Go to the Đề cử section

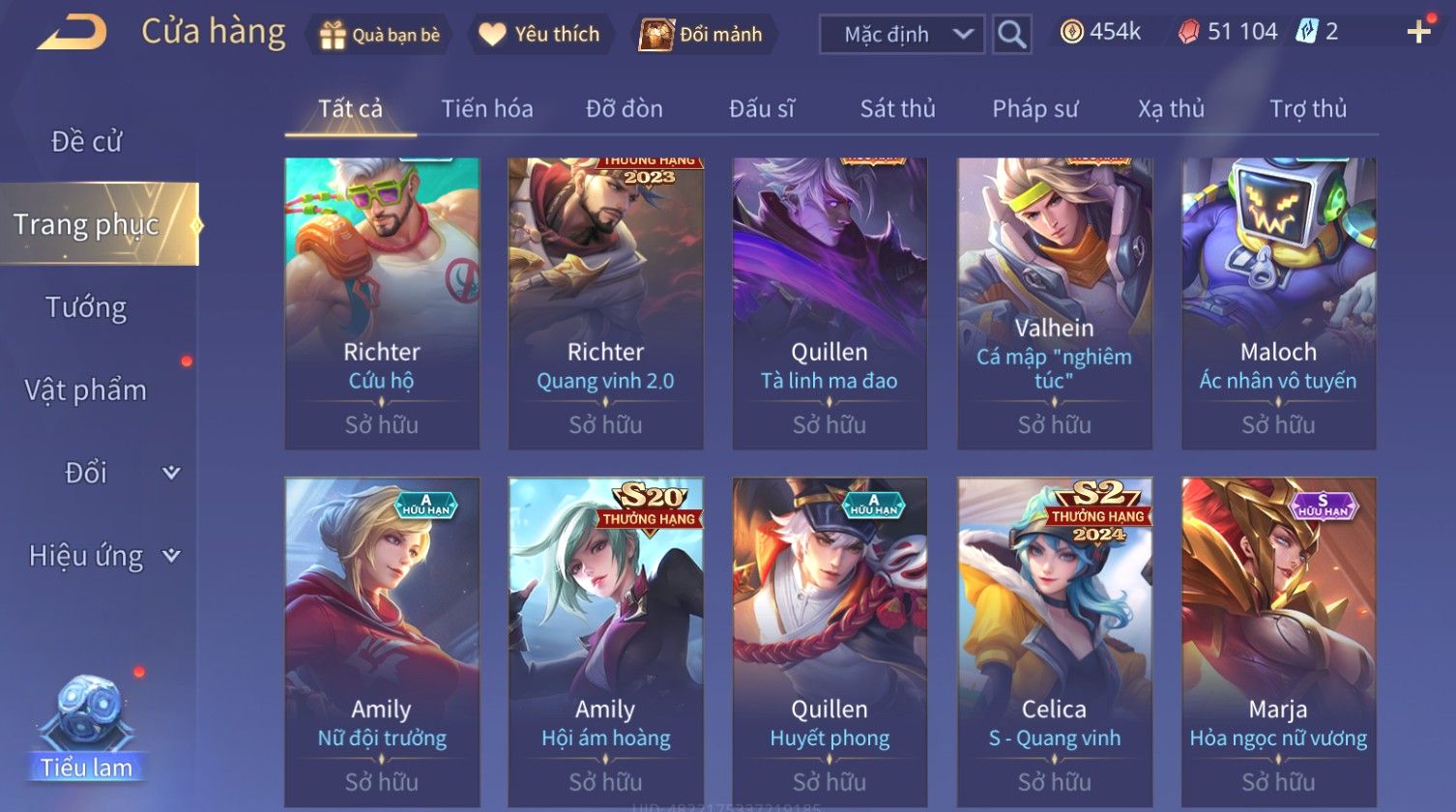86,141
